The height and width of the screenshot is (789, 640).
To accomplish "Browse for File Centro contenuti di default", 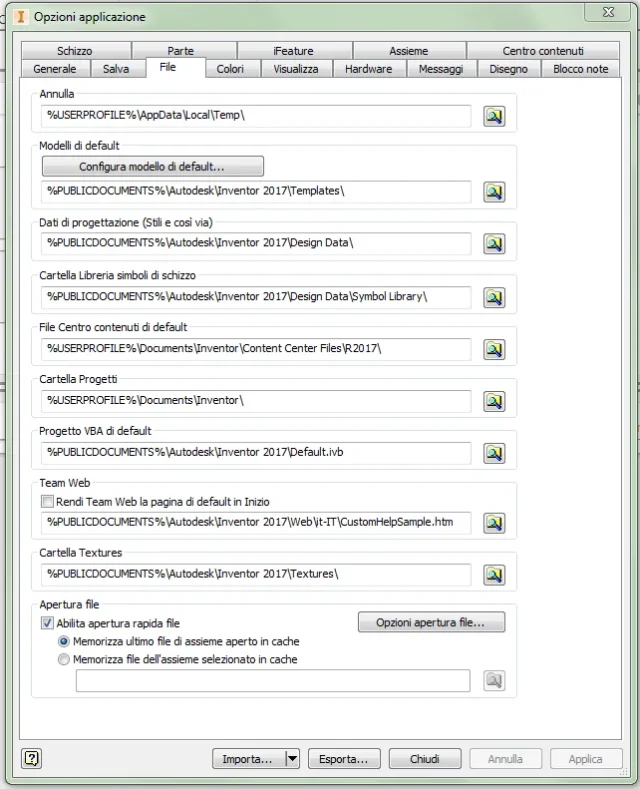I will [494, 349].
